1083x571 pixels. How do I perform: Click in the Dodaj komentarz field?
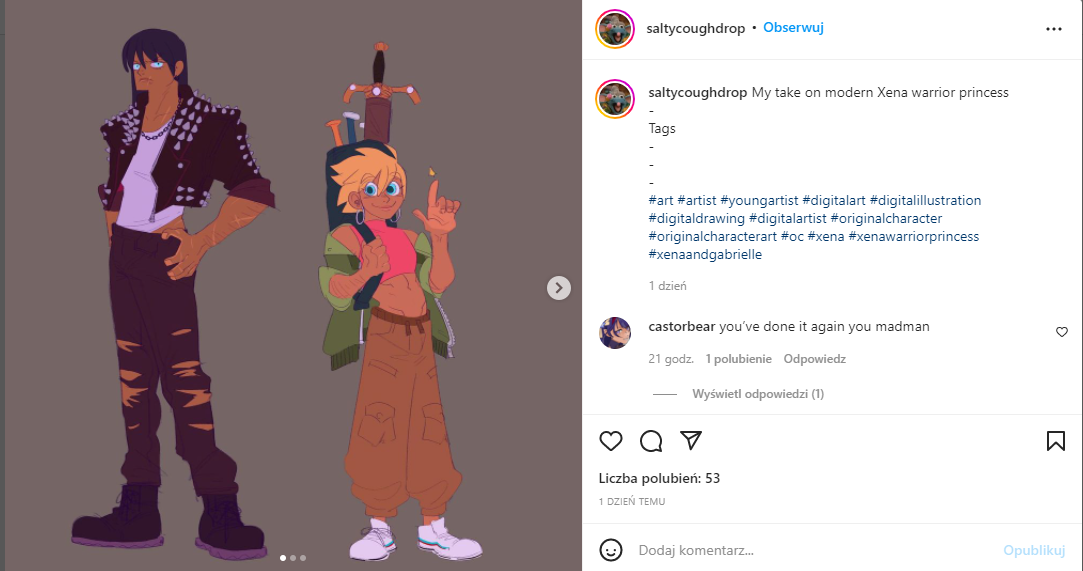tap(815, 550)
